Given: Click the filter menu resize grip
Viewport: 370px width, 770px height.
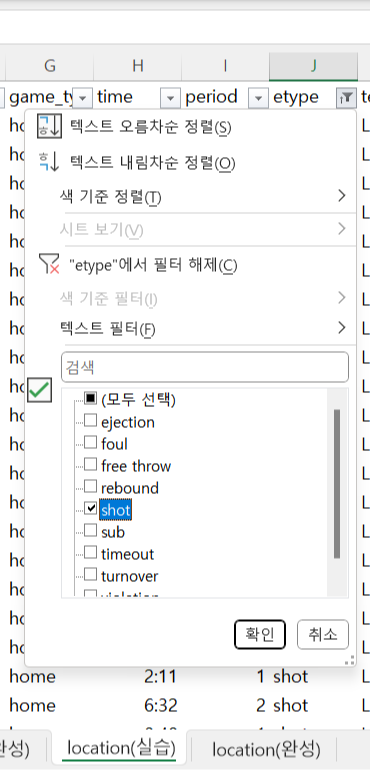Looking at the screenshot, I should (x=350, y=660).
